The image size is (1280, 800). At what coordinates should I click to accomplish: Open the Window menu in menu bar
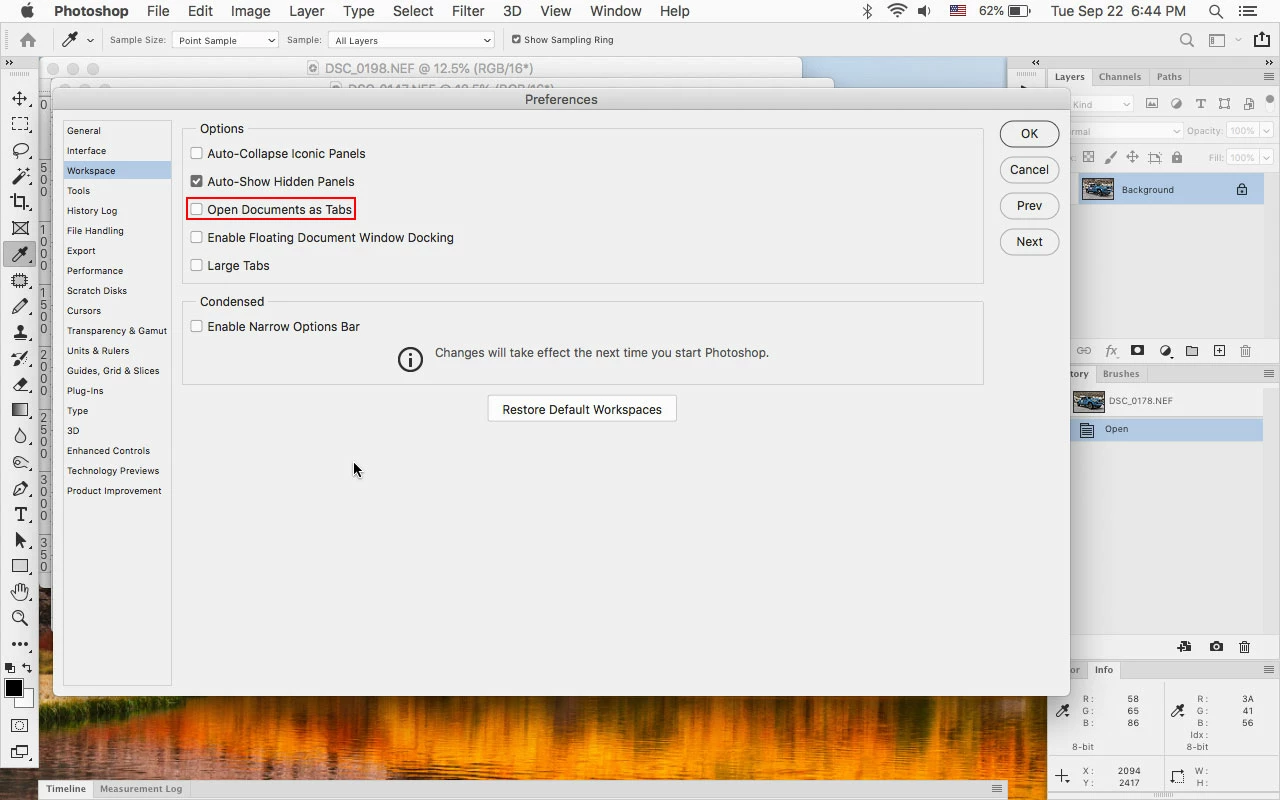[x=615, y=11]
